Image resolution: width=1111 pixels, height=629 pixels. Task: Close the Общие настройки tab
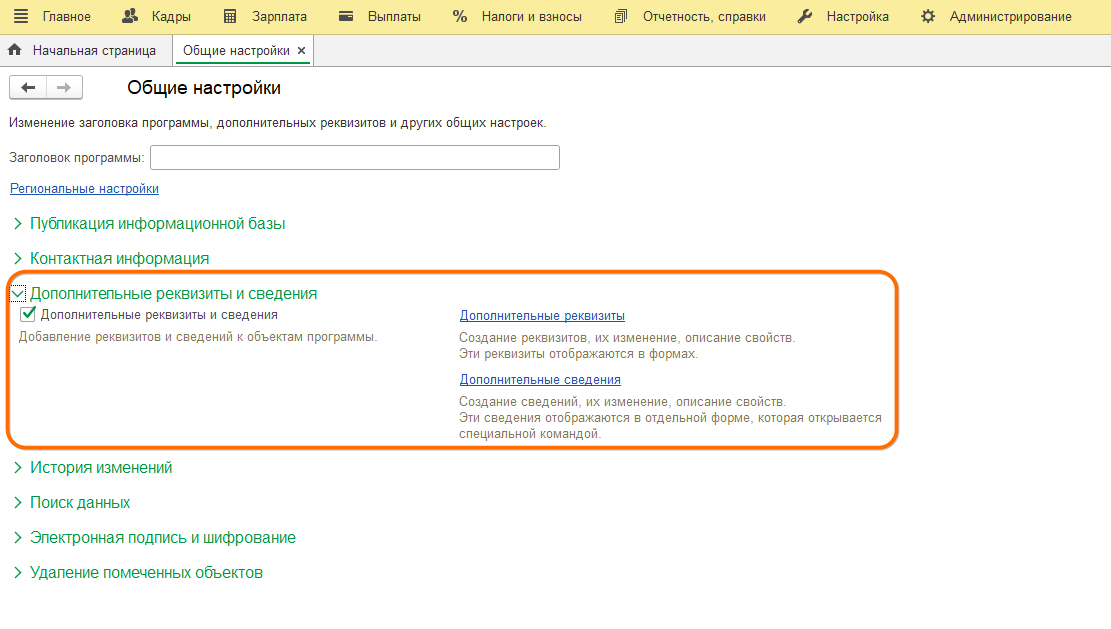coord(301,51)
